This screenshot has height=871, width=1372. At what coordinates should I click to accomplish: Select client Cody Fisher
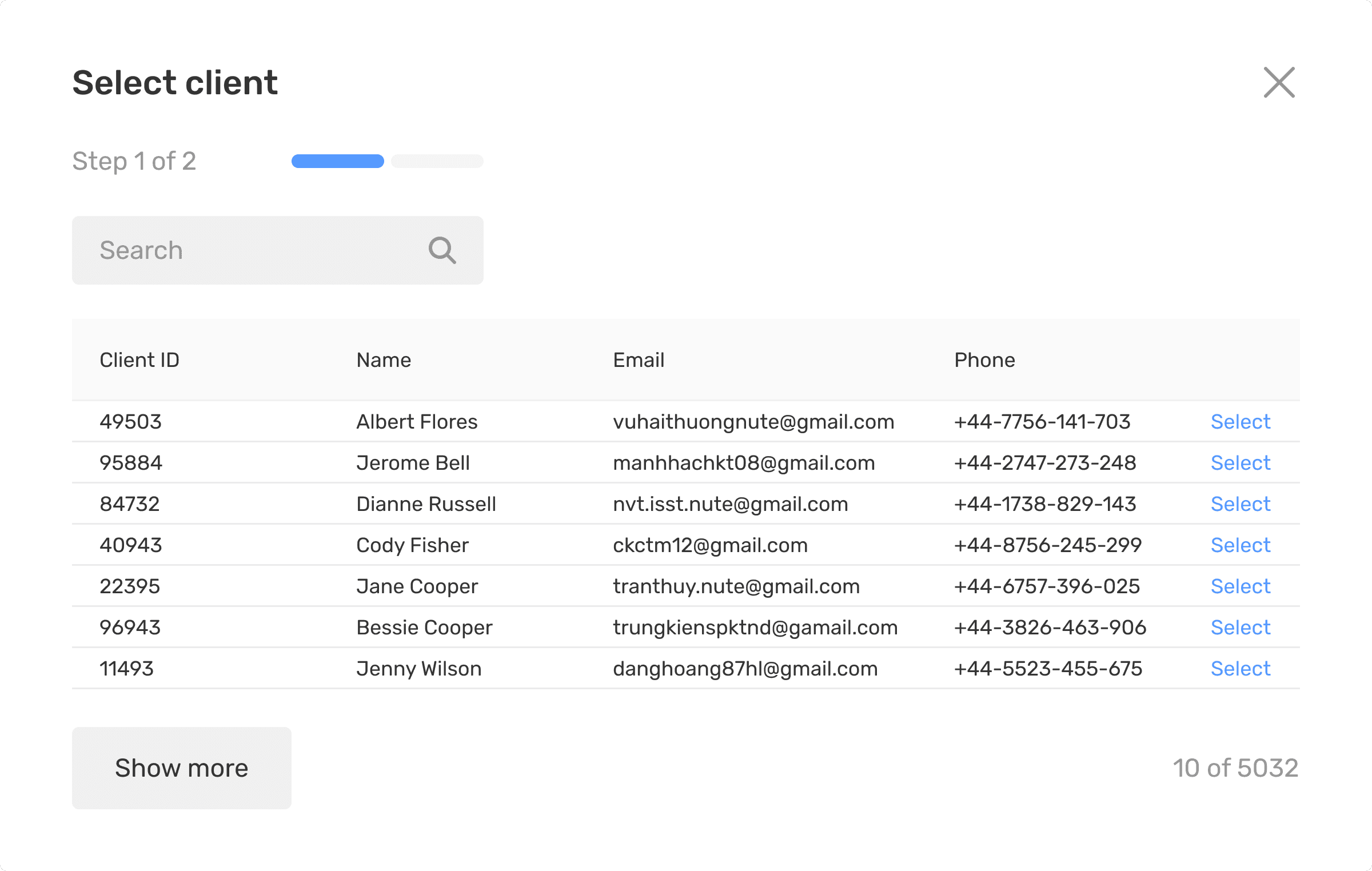pyautogui.click(x=1240, y=545)
